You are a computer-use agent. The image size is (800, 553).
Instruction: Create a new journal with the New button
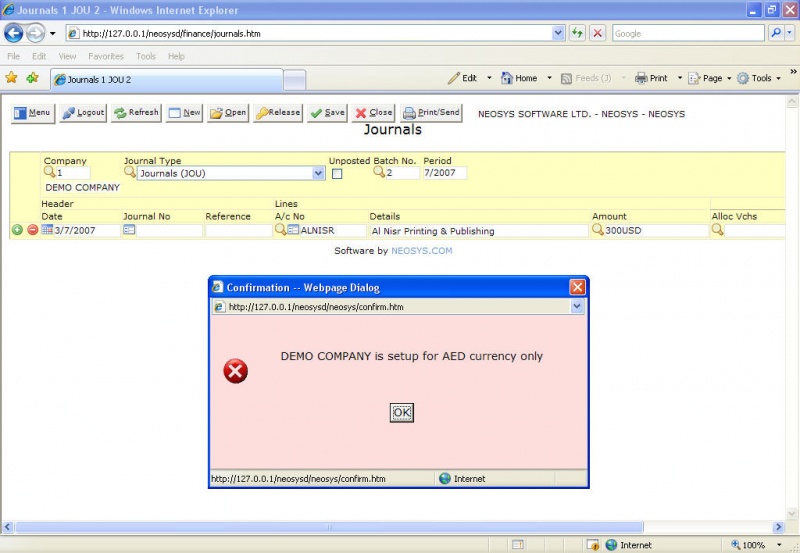coord(184,113)
